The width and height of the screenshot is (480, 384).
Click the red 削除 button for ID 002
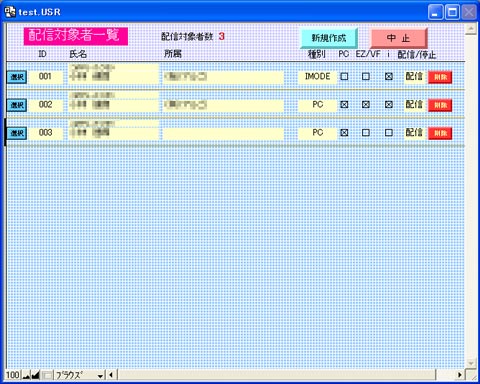(440, 105)
